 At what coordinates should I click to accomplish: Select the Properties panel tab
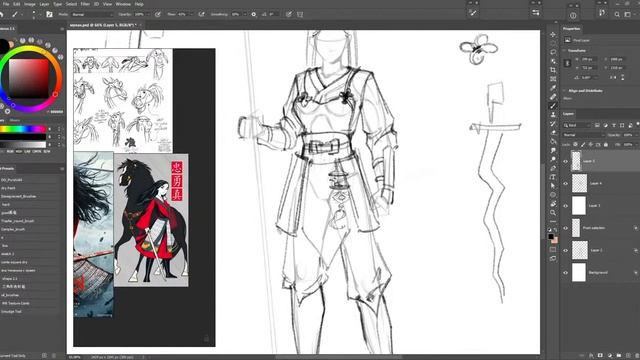click(571, 29)
